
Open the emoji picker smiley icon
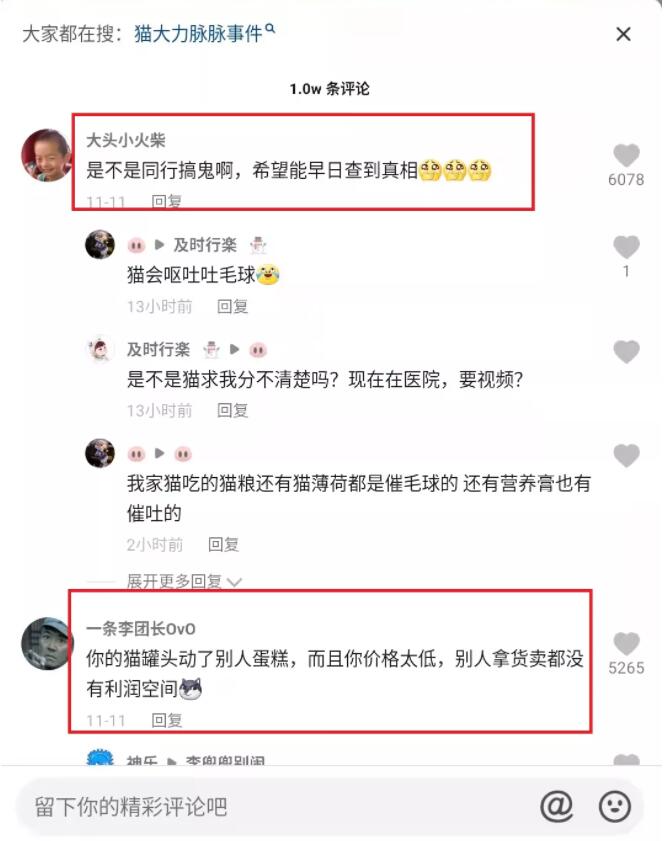click(615, 806)
